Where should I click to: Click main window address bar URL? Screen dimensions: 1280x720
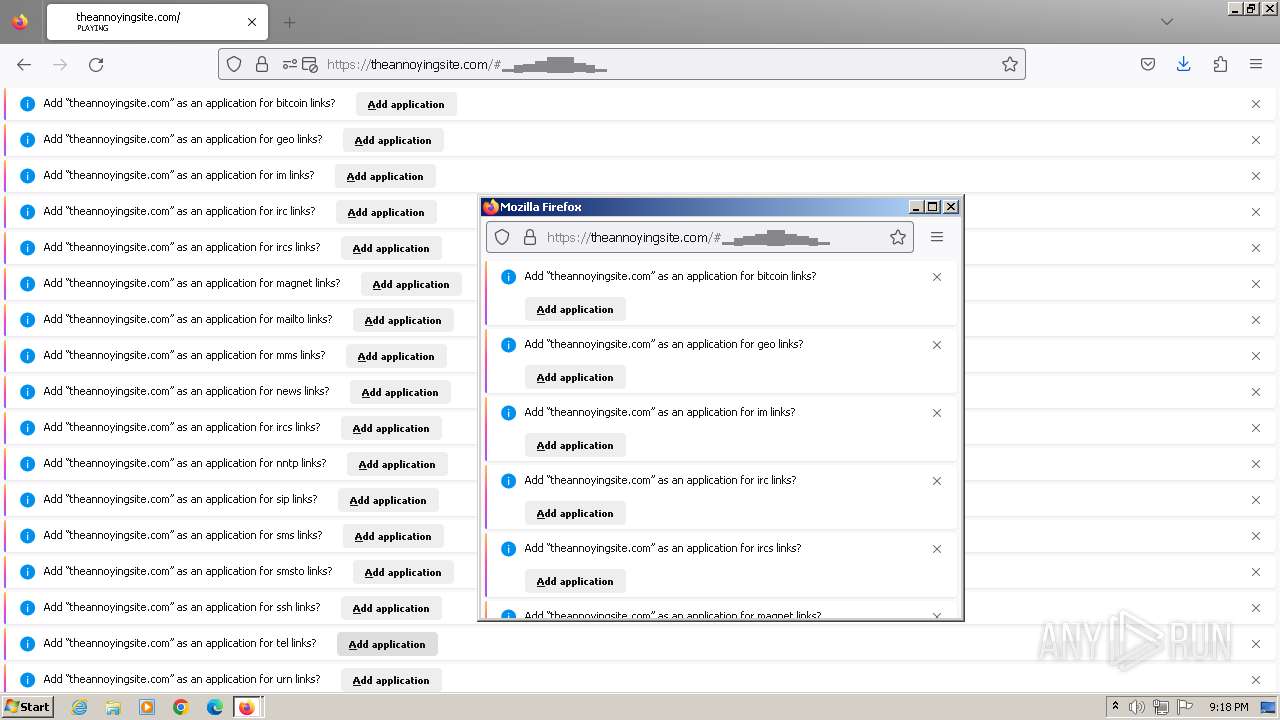tap(467, 64)
